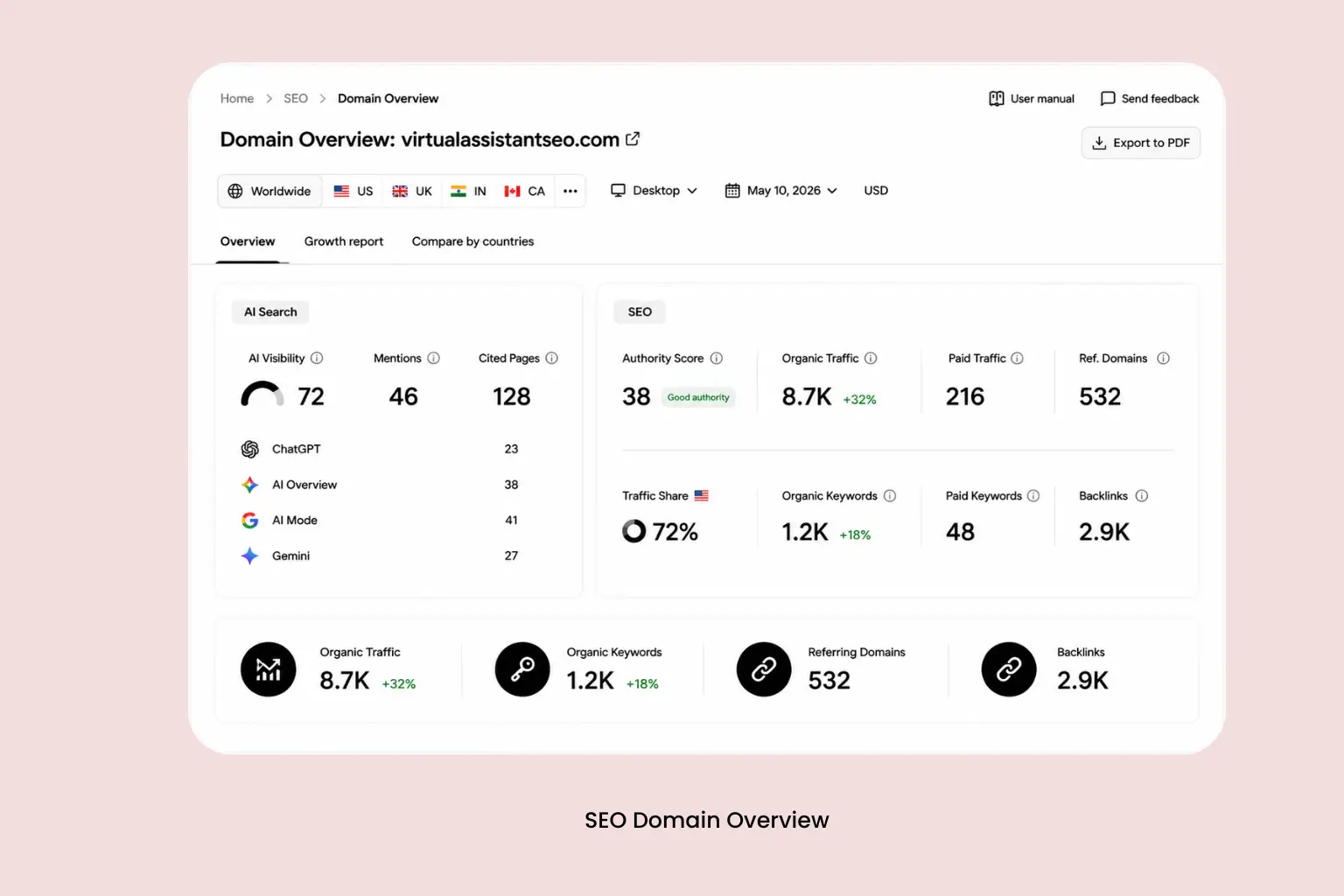Switch to the Compare by countries tab
The width and height of the screenshot is (1344, 896).
coord(472,241)
